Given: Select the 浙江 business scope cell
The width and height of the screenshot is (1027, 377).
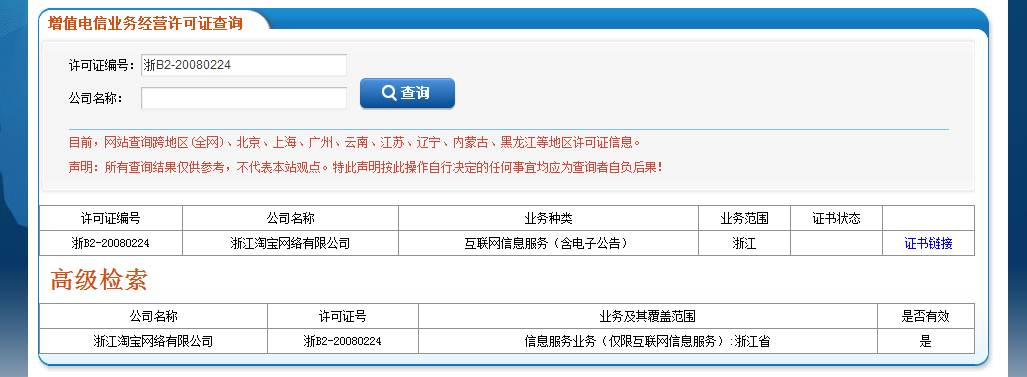Looking at the screenshot, I should 745,243.
